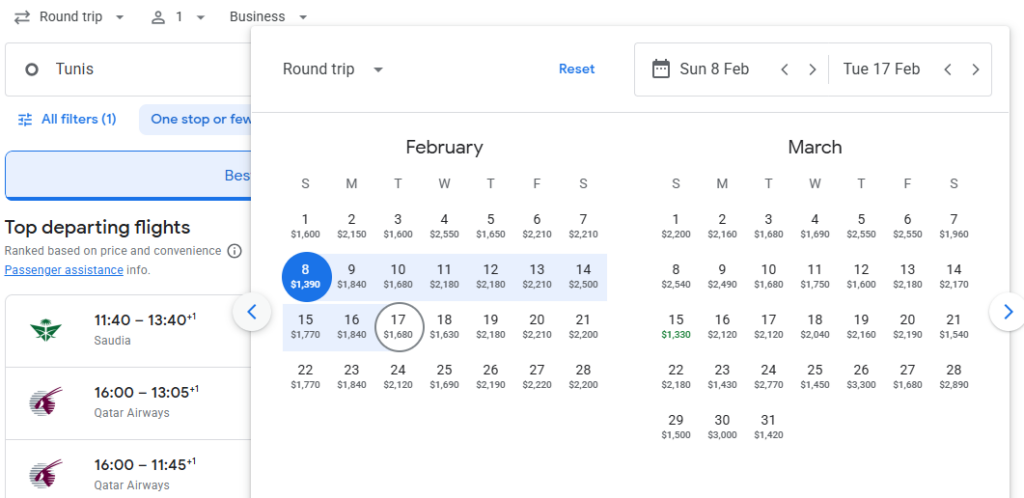Select February 15 priced $1,770
Viewport: 1024px width, 498px height.
click(305, 326)
